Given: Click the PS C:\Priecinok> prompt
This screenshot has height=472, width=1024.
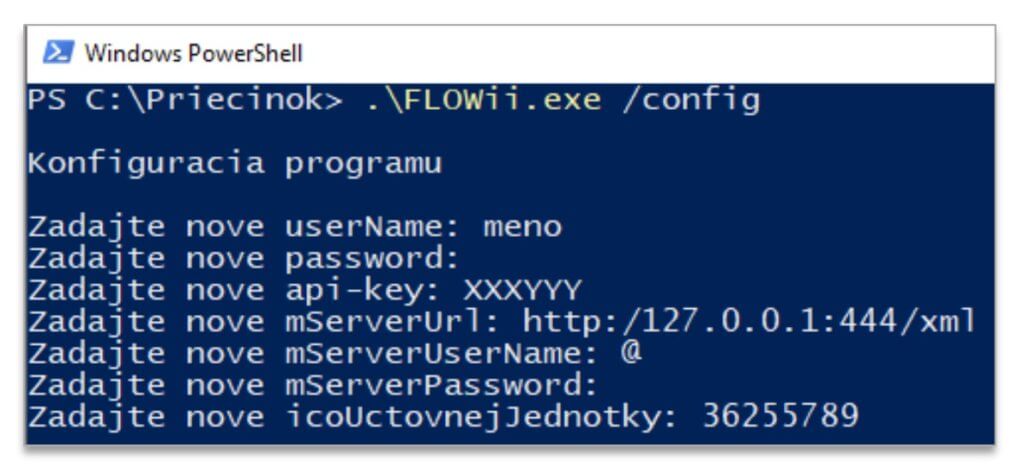Looking at the screenshot, I should 185,101.
